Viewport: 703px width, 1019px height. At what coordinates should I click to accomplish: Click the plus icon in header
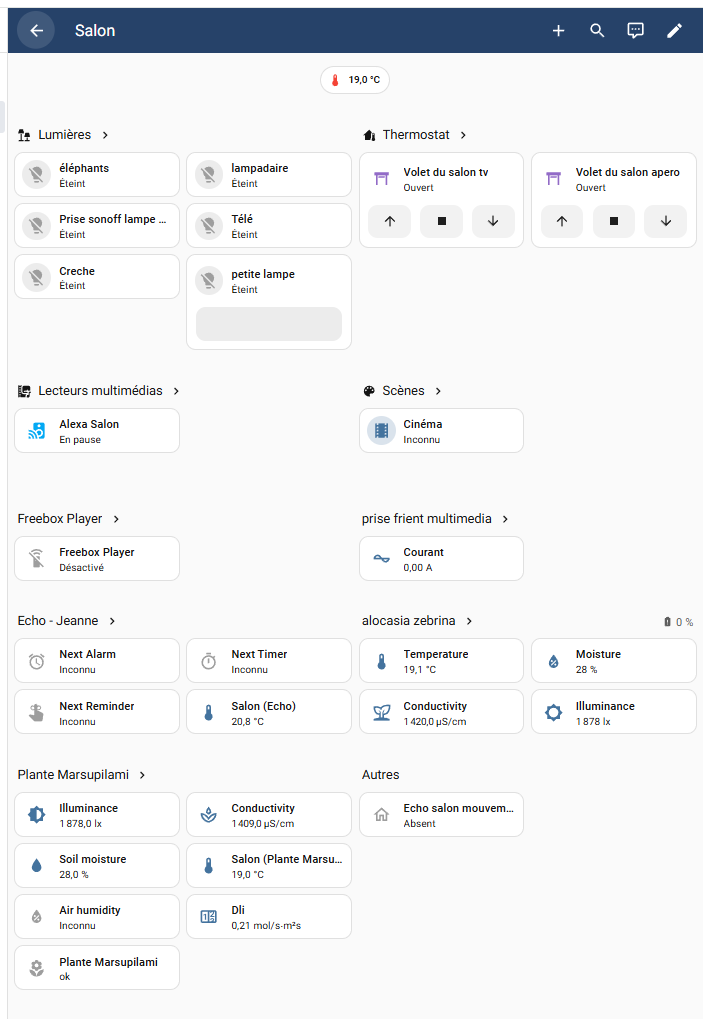pyautogui.click(x=559, y=31)
